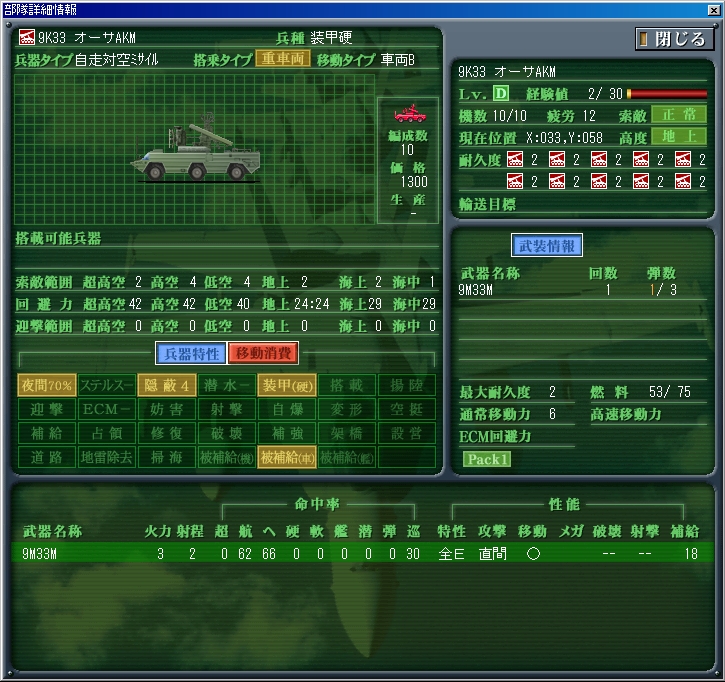Click the 占領 trait cell
725x682 pixels.
coord(107,433)
